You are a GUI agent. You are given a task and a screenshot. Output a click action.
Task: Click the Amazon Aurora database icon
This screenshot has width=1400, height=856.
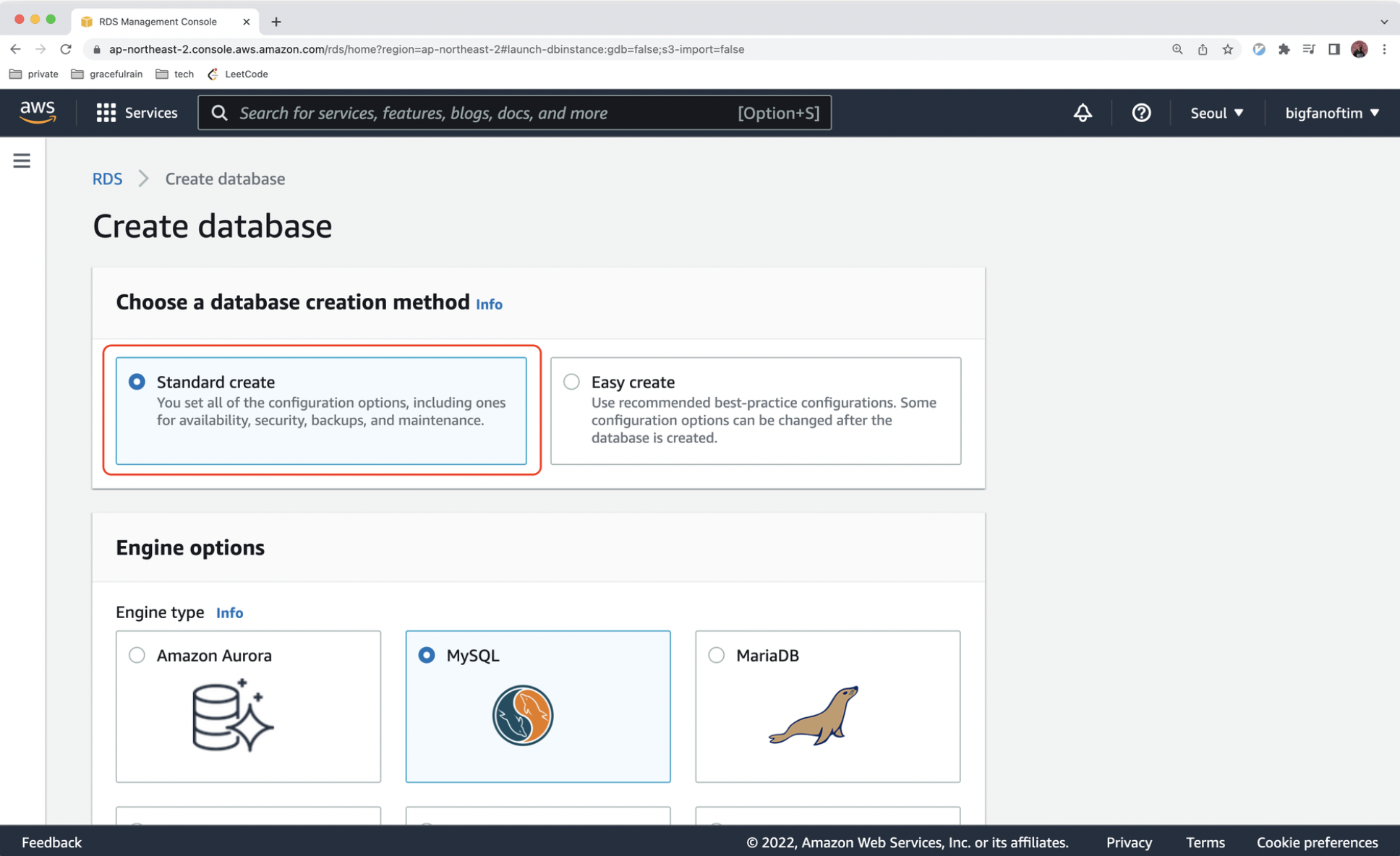click(x=232, y=715)
